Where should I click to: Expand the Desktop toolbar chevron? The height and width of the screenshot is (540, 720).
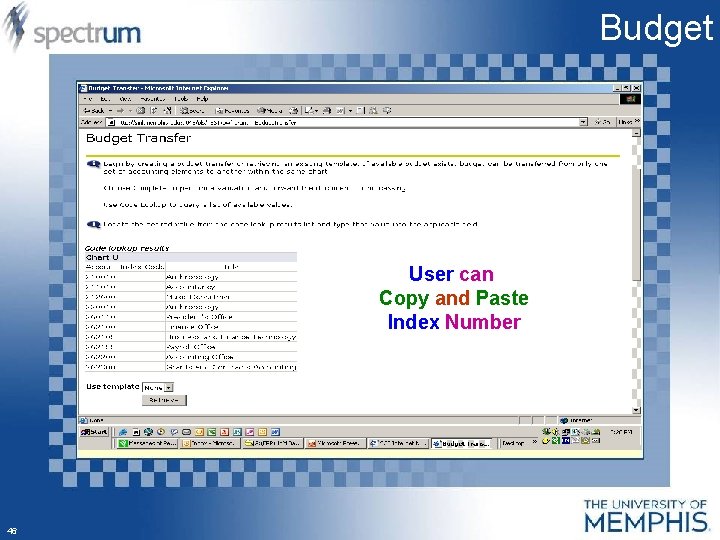[534, 442]
